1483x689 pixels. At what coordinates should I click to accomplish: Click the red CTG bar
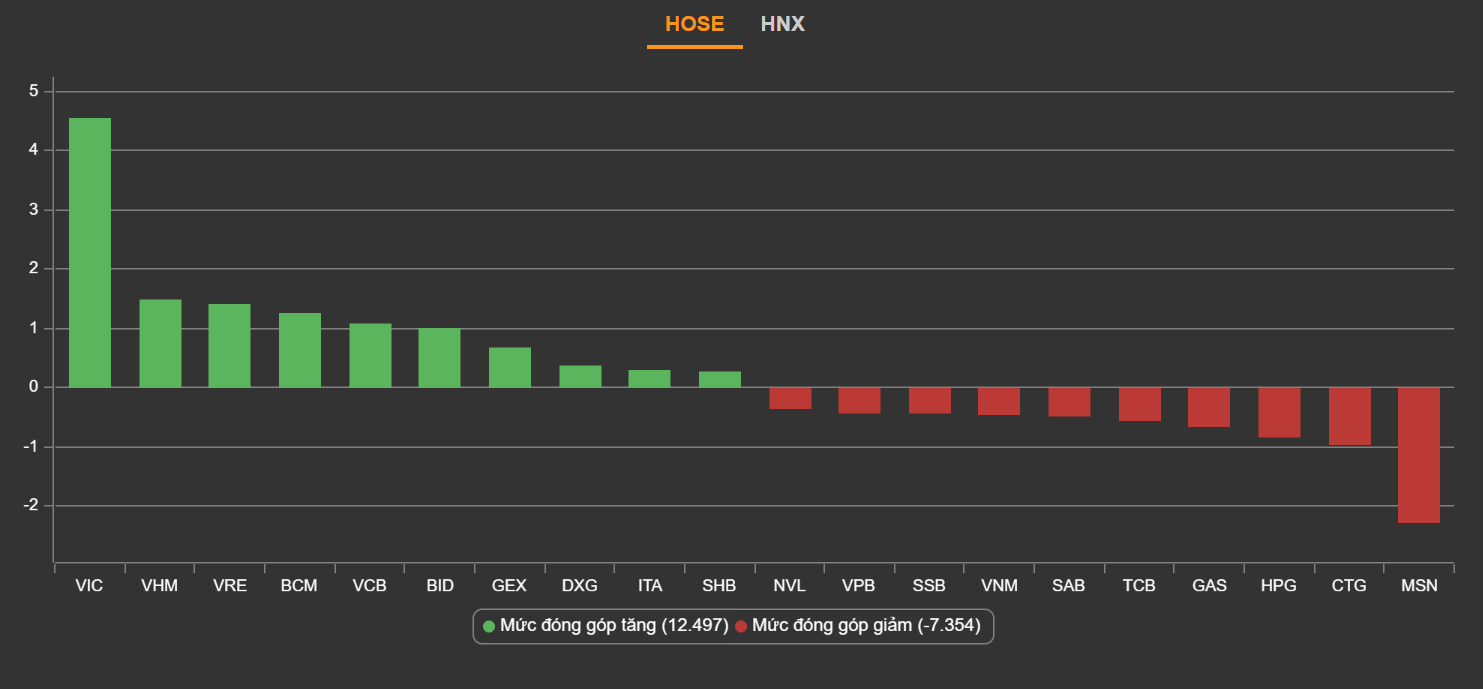(x=1349, y=416)
